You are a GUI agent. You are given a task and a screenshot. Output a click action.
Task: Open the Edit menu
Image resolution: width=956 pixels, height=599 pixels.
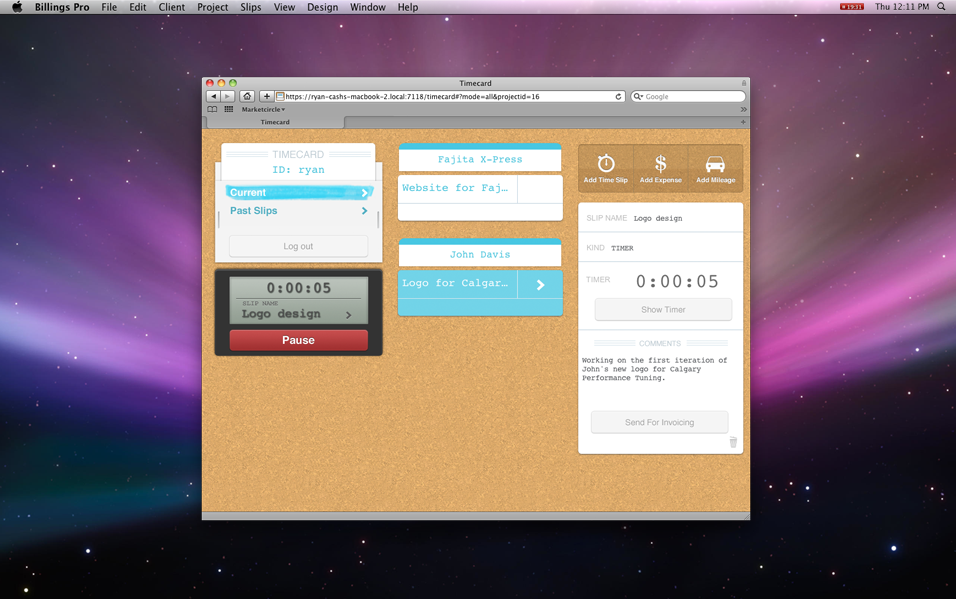138,7
